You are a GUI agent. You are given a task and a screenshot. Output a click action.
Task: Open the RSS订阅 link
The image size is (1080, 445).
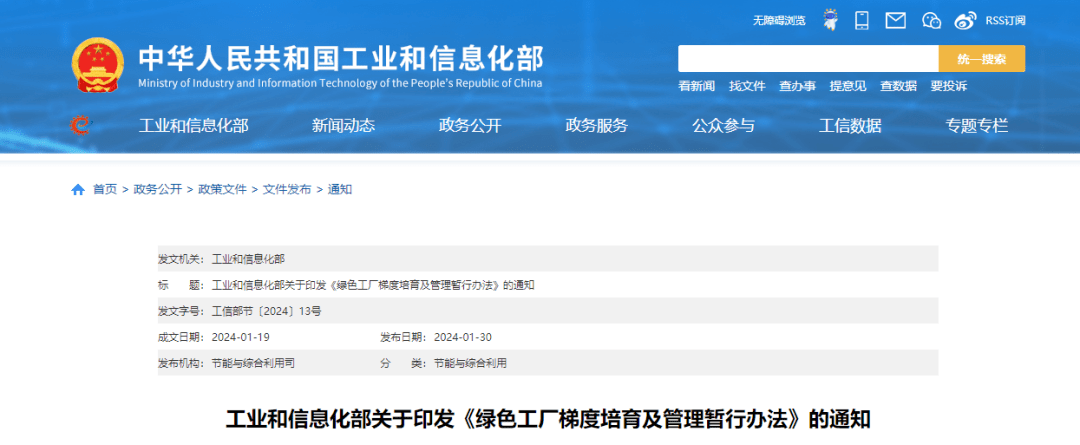[1005, 20]
